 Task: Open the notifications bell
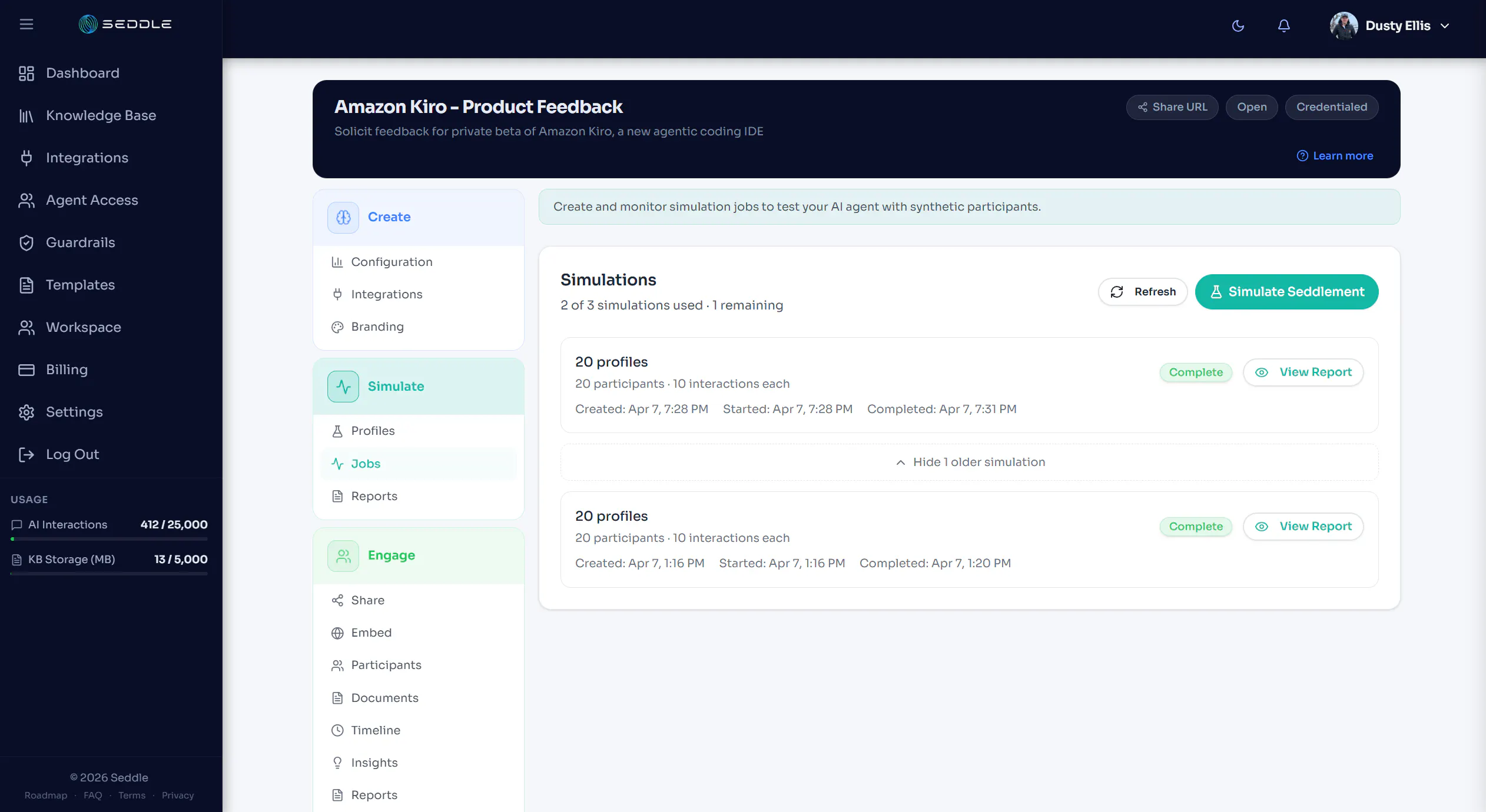pyautogui.click(x=1284, y=26)
